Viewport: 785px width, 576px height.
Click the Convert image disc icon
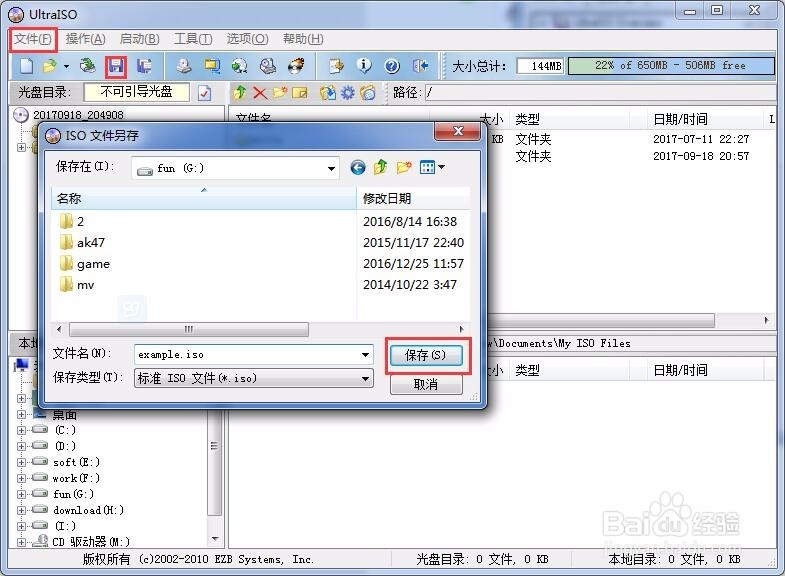(240, 66)
